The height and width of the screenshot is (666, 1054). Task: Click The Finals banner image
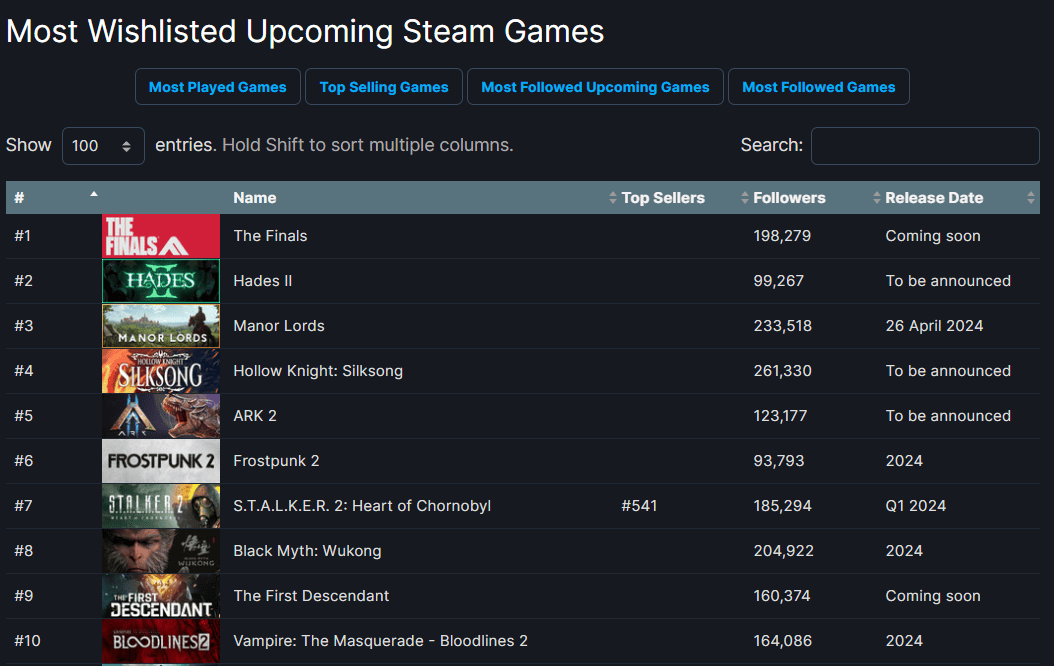point(160,235)
